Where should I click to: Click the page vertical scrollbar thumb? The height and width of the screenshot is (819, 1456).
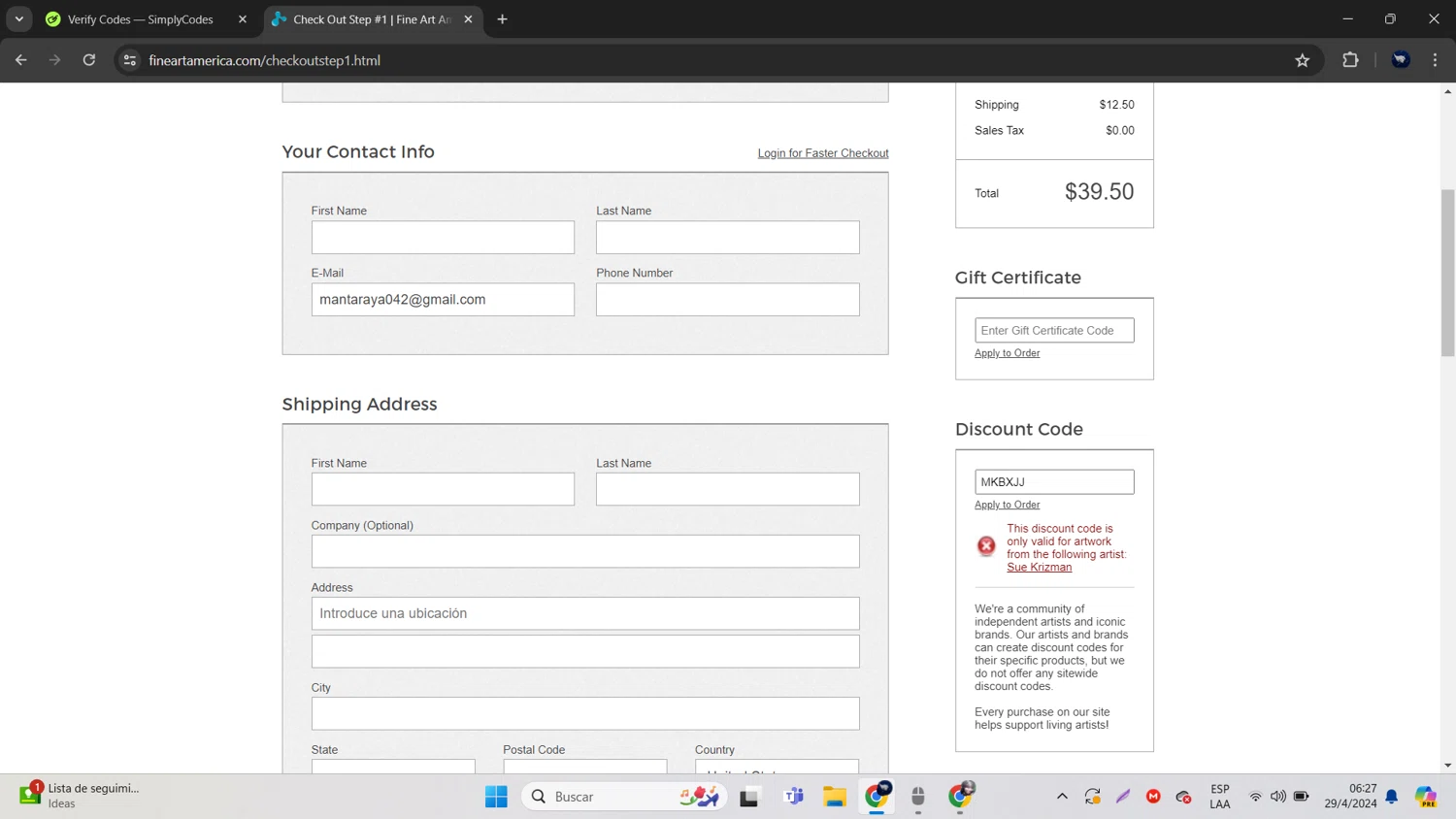coord(1447,272)
